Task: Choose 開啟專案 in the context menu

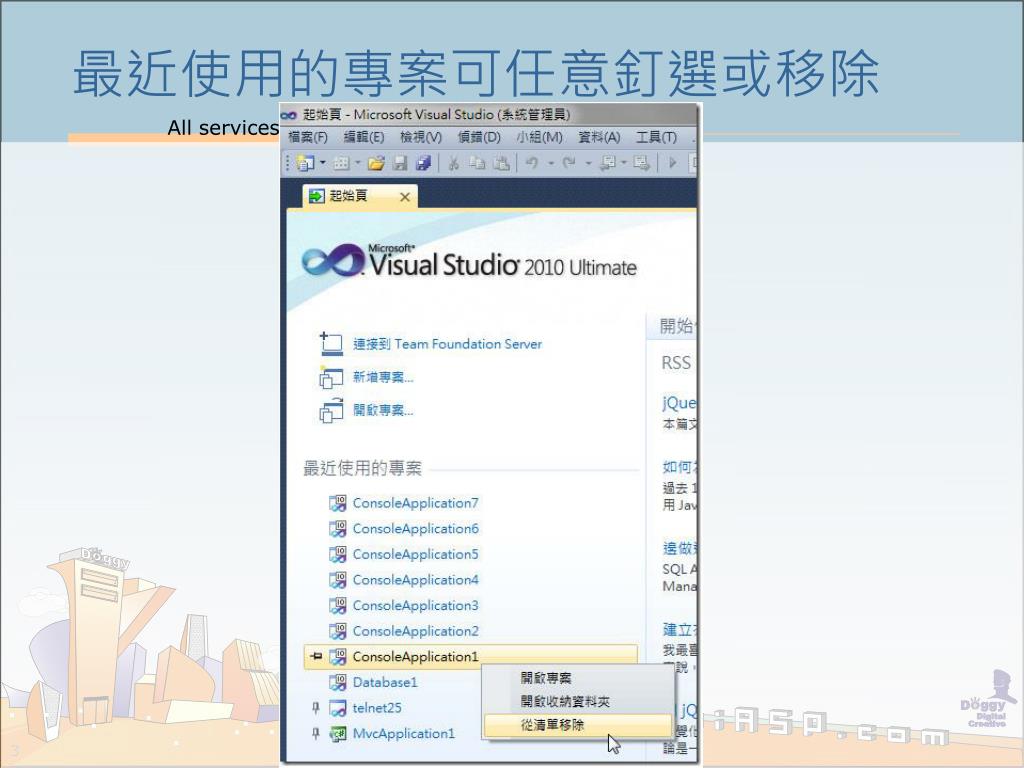Action: (578, 678)
